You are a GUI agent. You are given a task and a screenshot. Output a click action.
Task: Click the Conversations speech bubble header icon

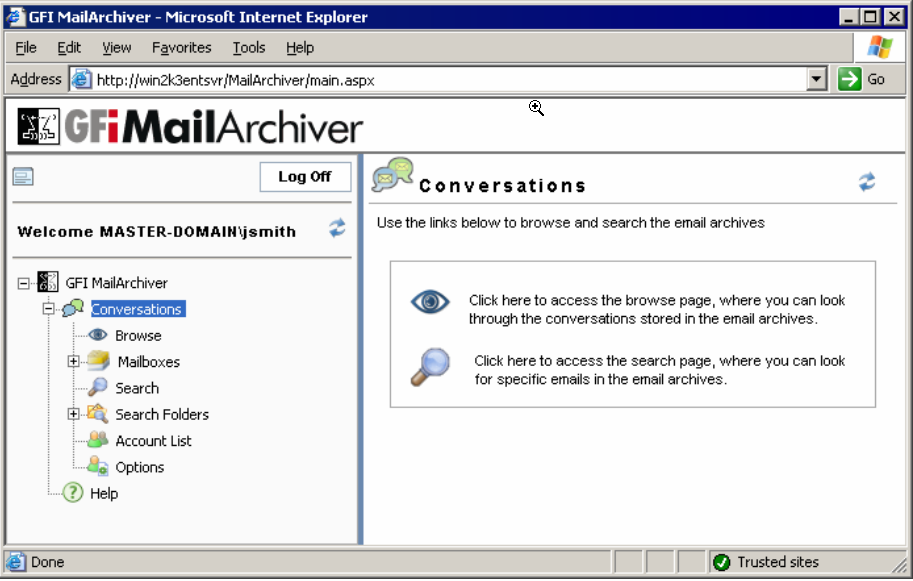392,175
